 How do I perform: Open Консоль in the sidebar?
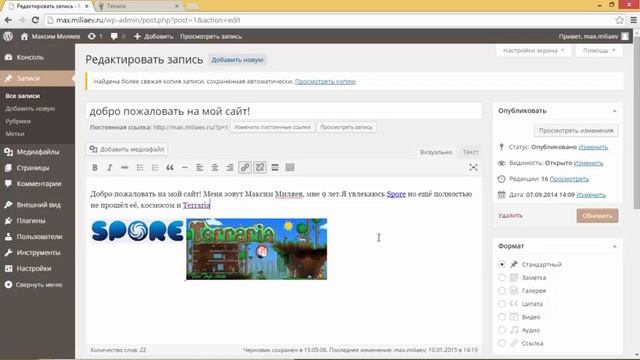[x=30, y=58]
